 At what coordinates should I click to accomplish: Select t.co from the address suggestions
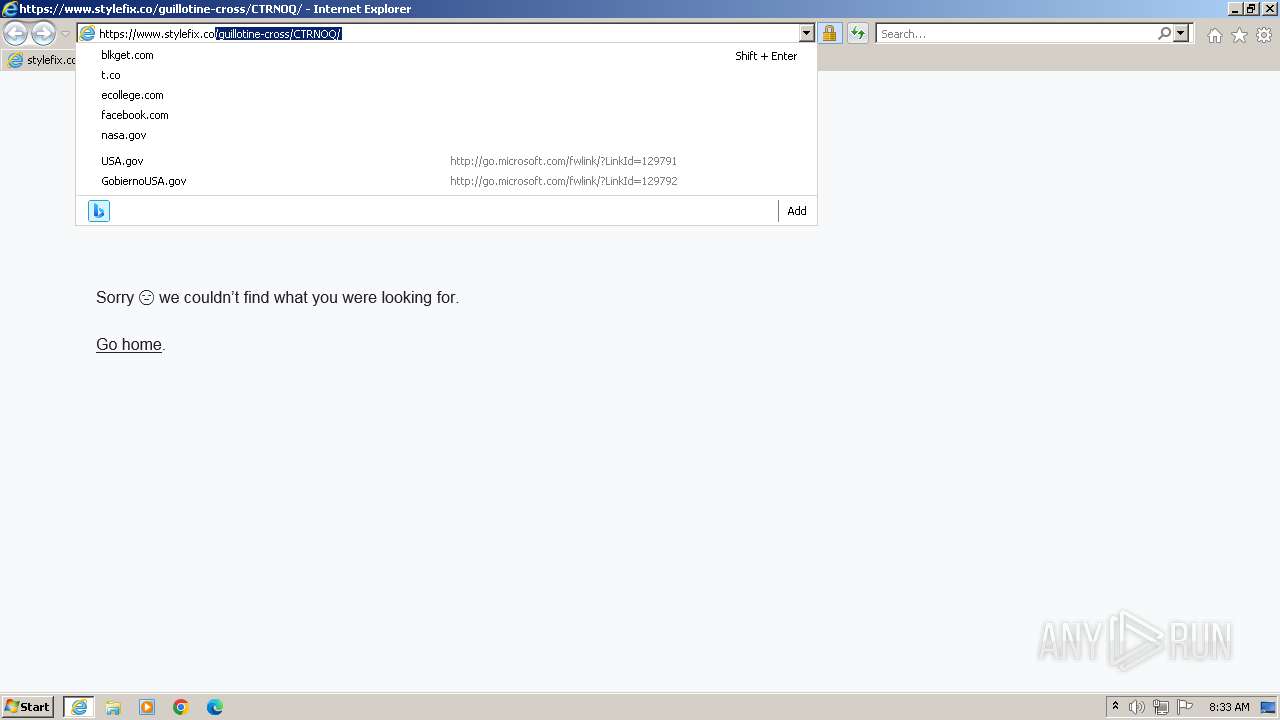pos(446,75)
